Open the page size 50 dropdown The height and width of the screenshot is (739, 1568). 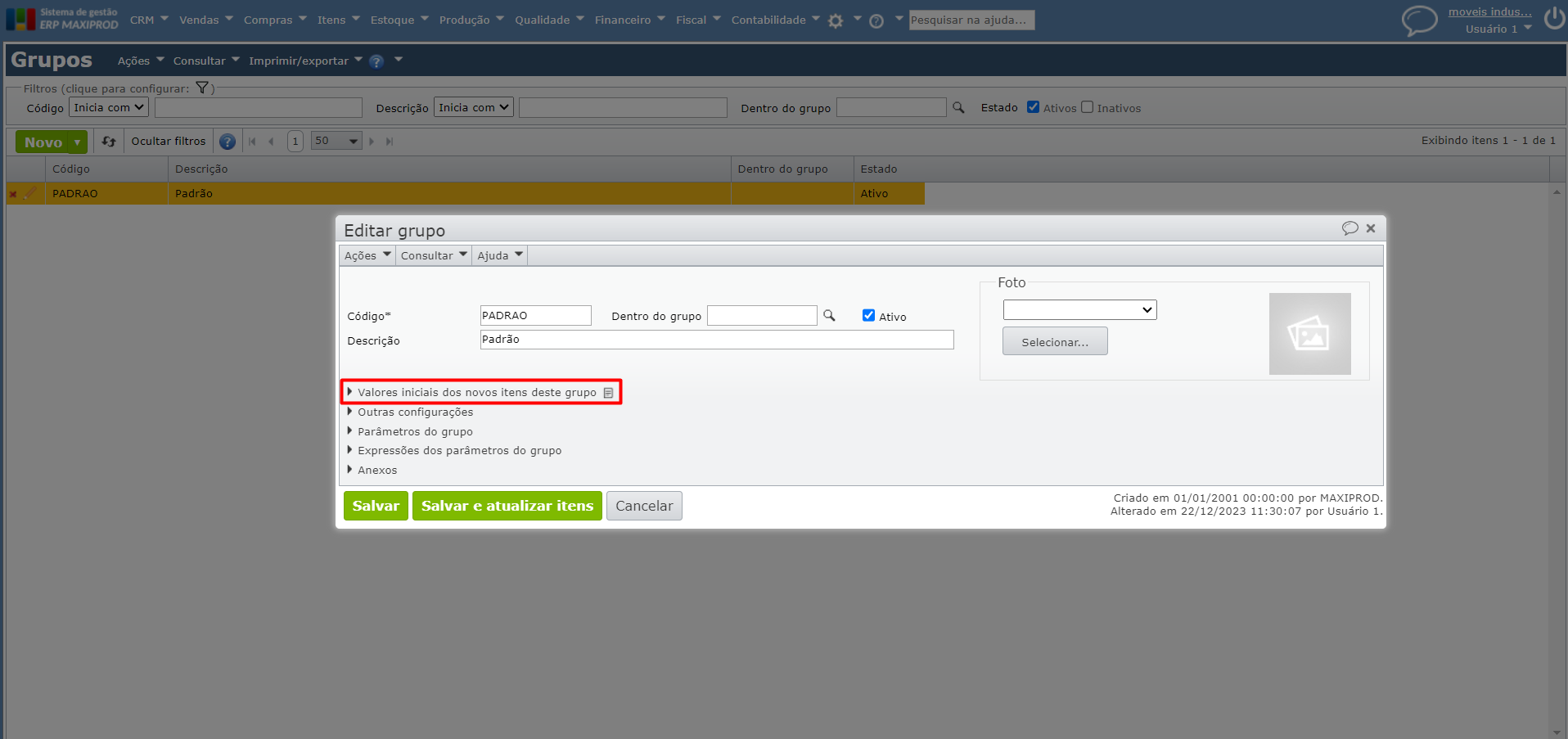[336, 141]
